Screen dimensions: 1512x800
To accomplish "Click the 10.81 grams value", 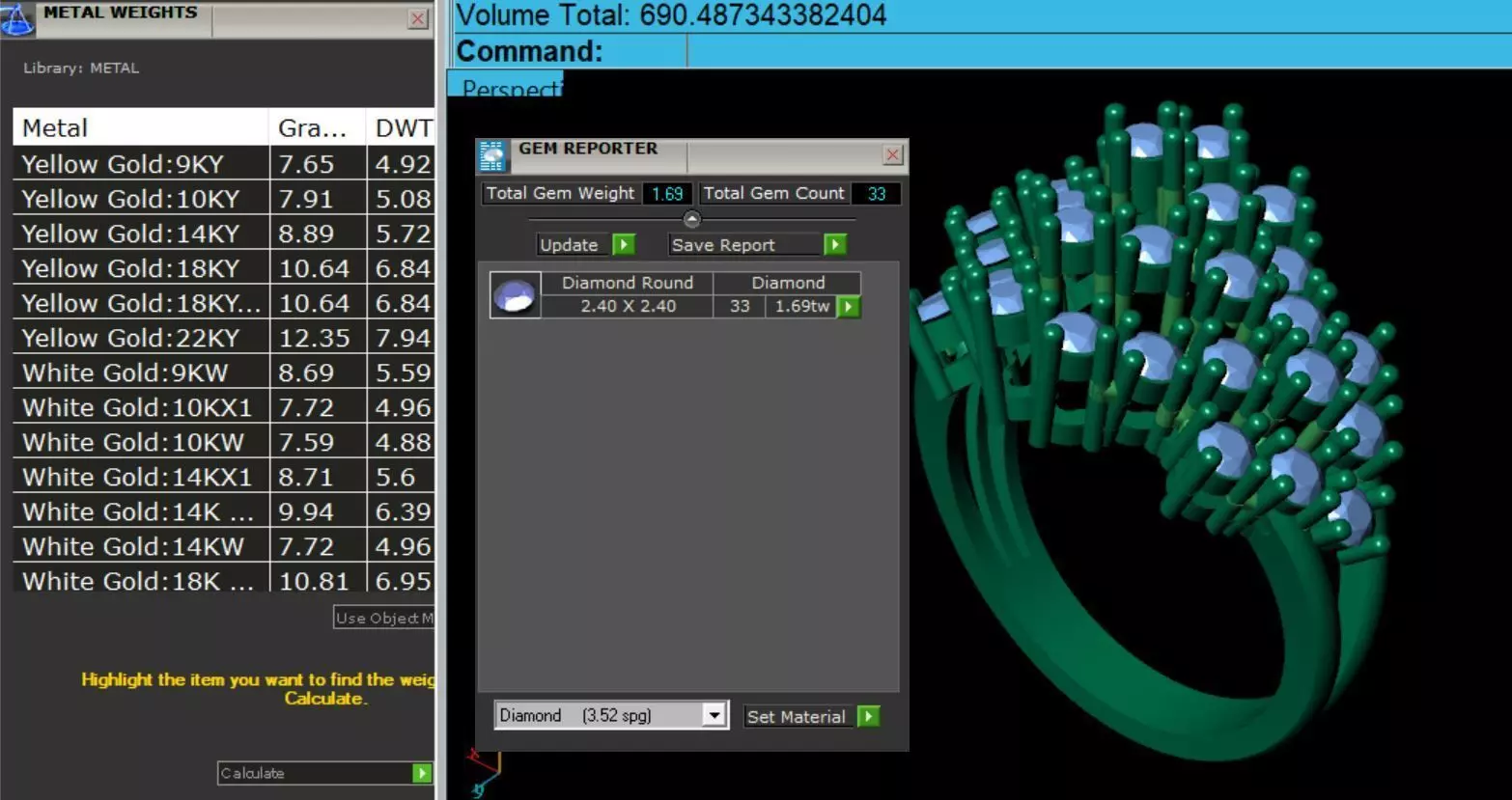I will click(314, 581).
